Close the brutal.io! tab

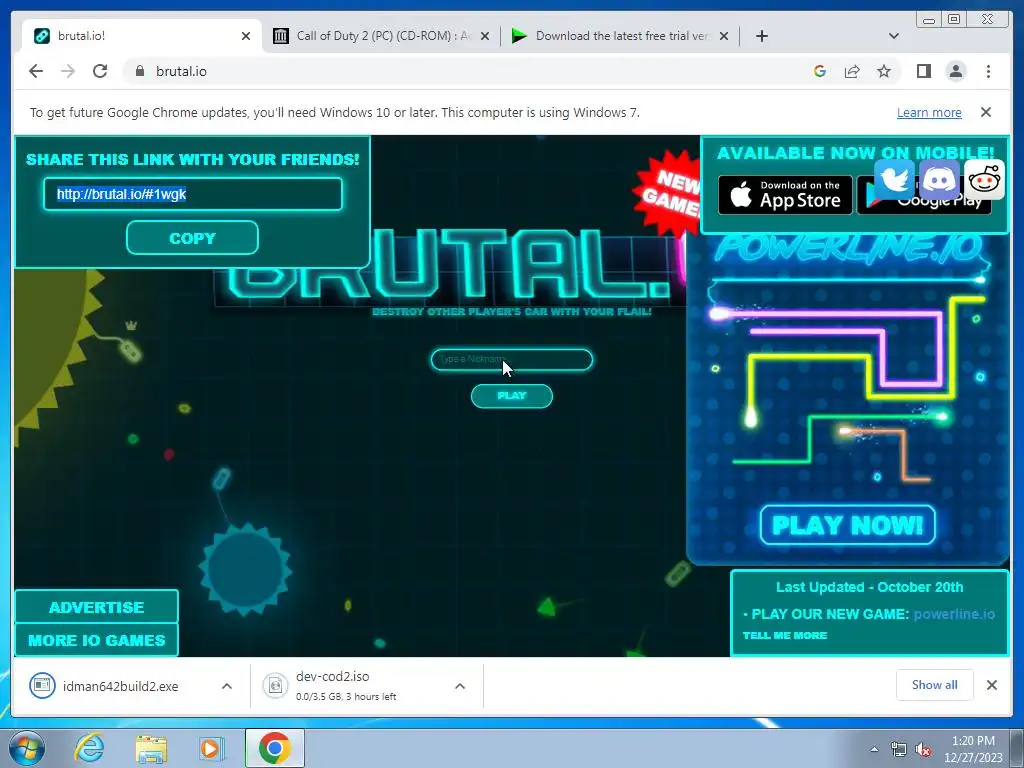246,36
